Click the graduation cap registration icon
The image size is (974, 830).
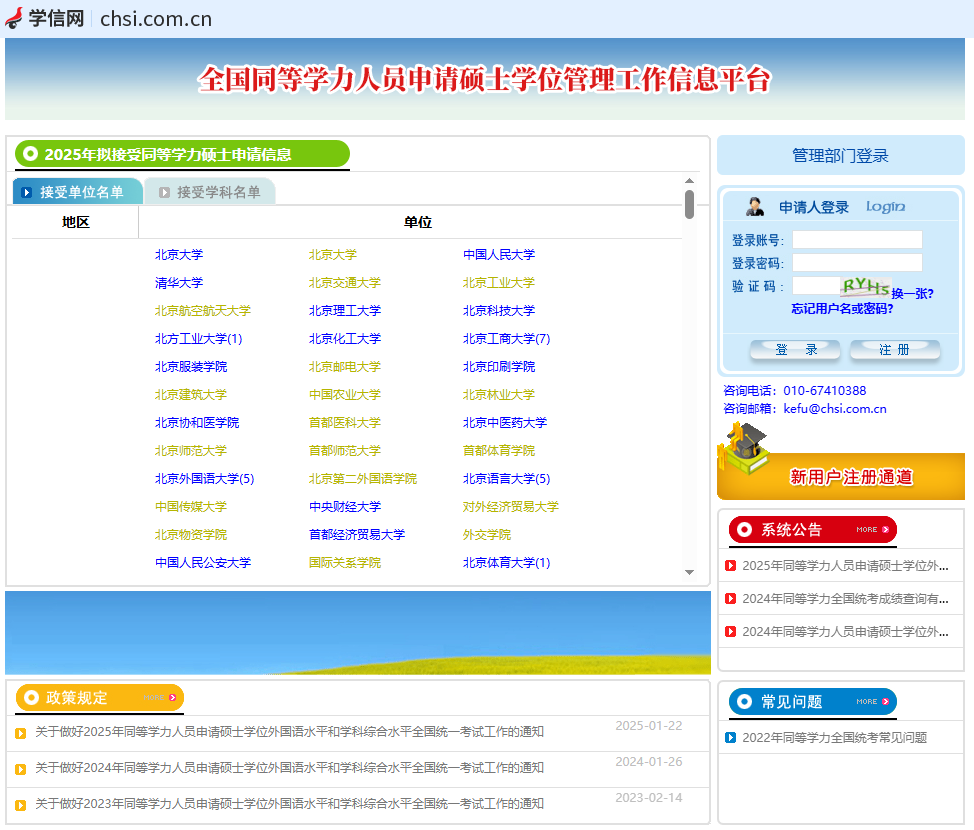[743, 448]
